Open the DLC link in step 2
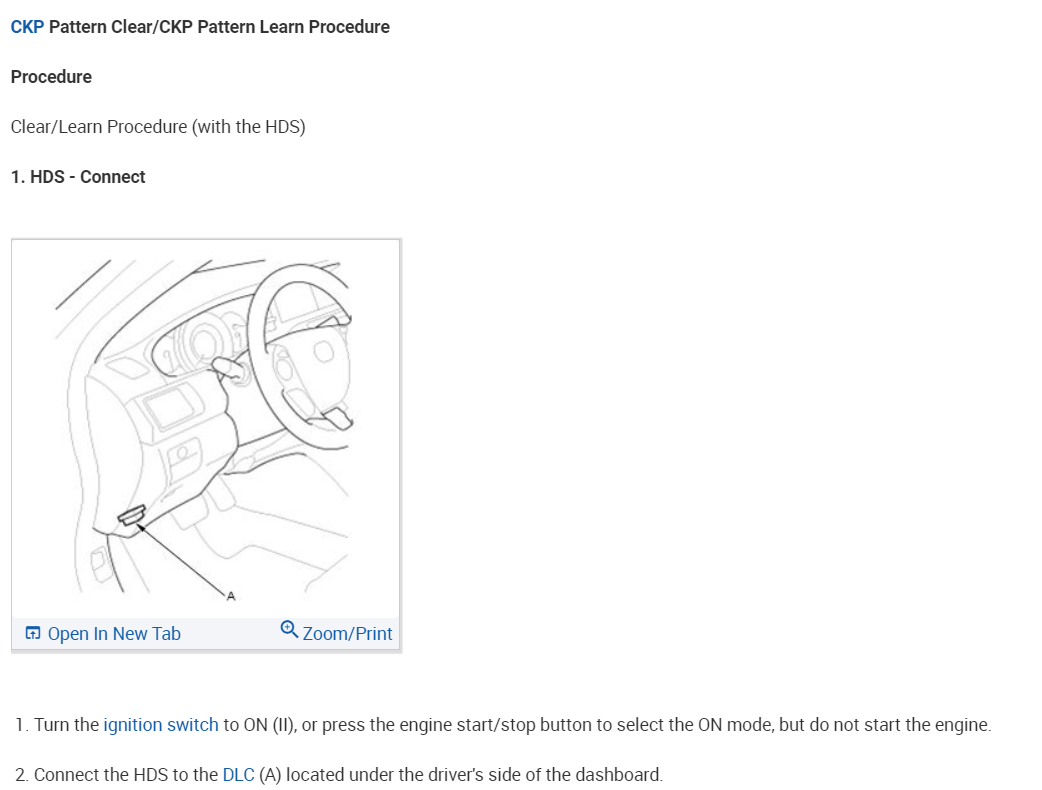The image size is (1042, 790). [239, 775]
